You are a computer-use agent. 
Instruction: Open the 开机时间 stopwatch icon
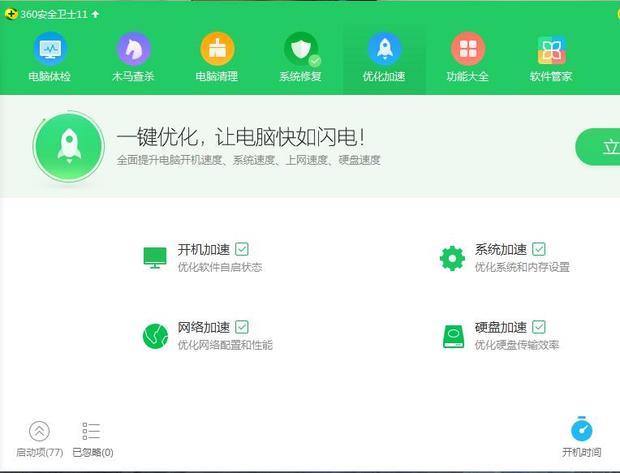click(x=581, y=429)
